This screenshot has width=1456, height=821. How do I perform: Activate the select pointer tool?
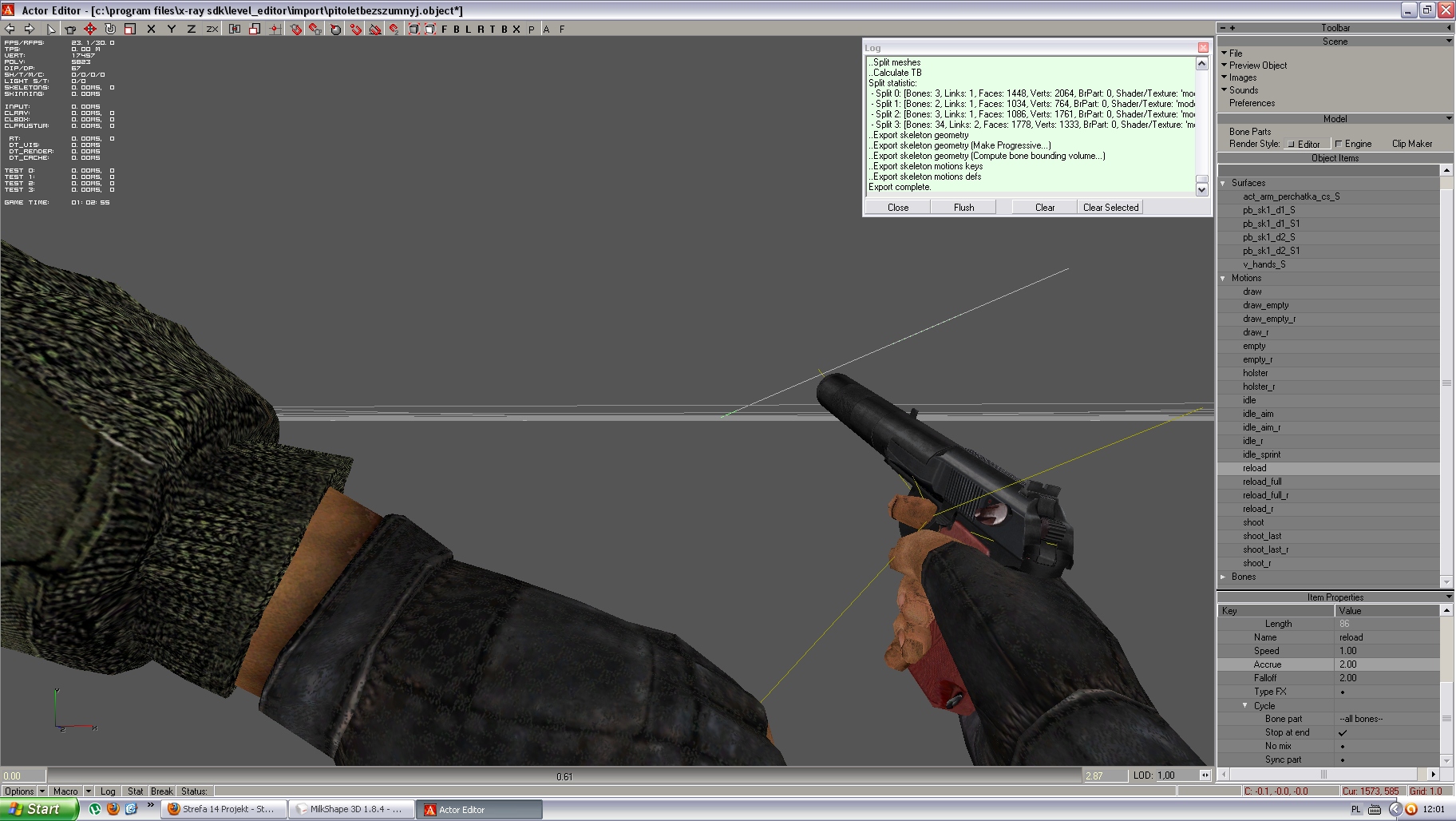[x=50, y=29]
